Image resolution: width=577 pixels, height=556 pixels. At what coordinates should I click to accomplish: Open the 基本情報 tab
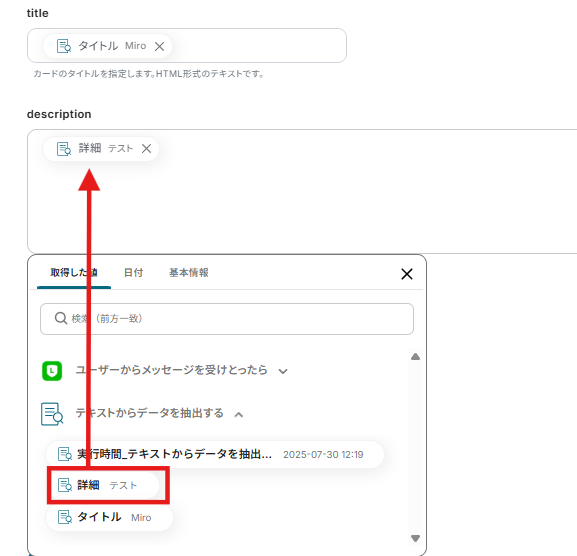click(189, 273)
